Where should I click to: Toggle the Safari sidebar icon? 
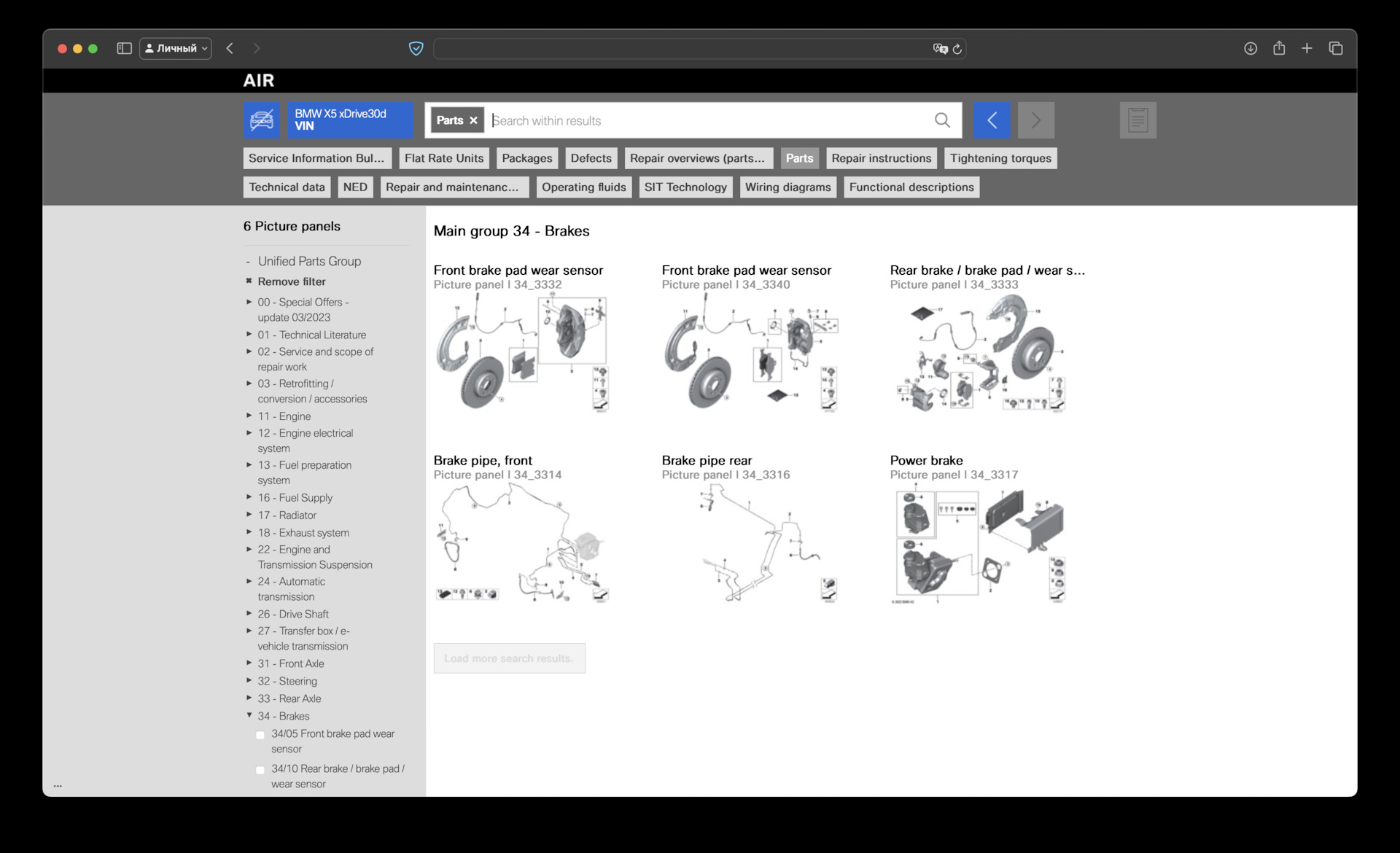point(124,48)
